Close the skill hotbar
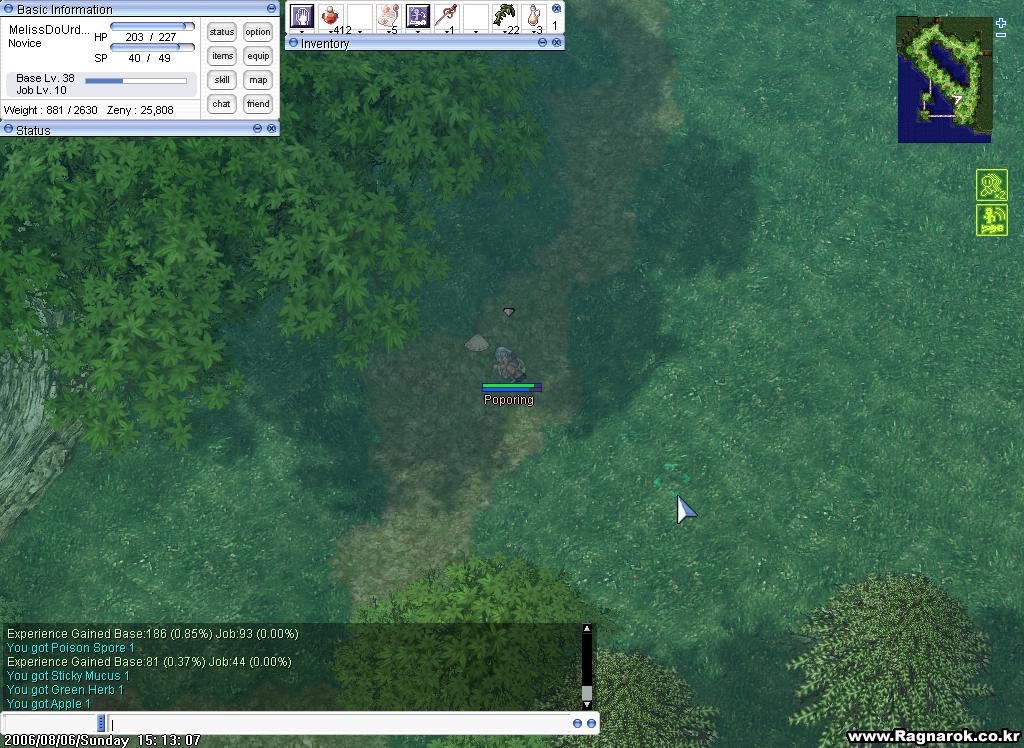This screenshot has height=748, width=1024. coord(556,8)
